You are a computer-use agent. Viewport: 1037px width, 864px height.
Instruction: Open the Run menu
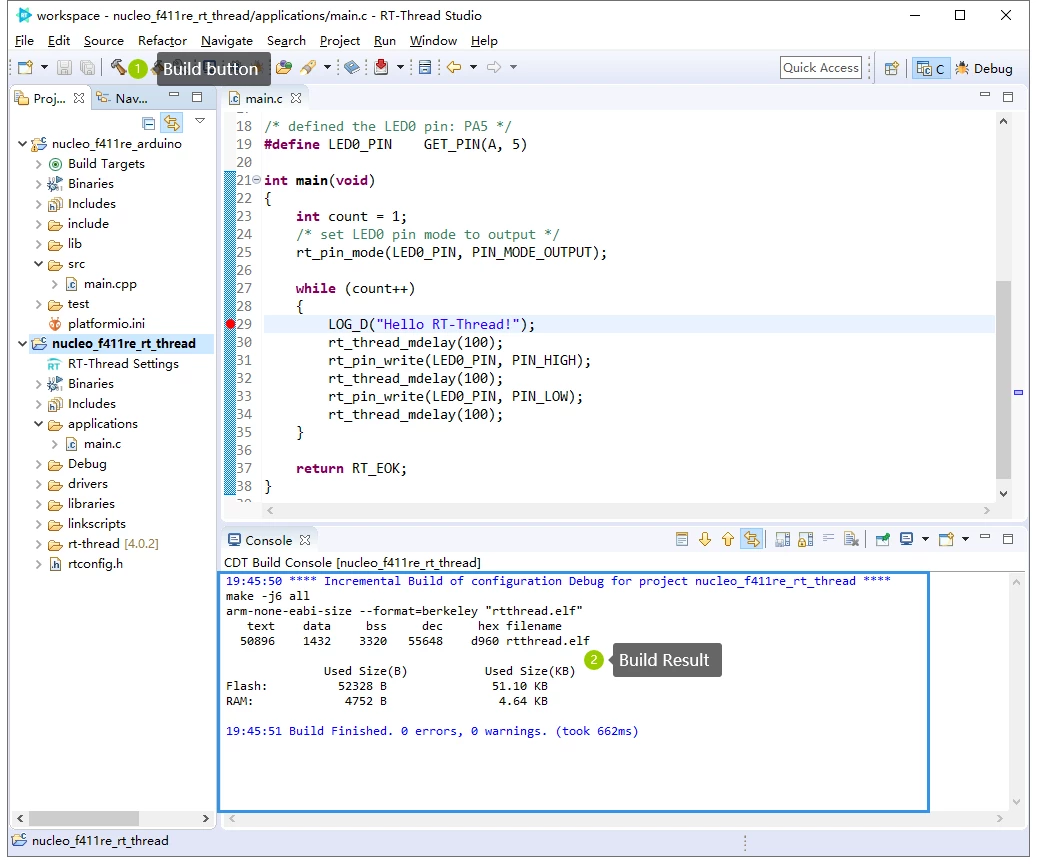tap(384, 40)
